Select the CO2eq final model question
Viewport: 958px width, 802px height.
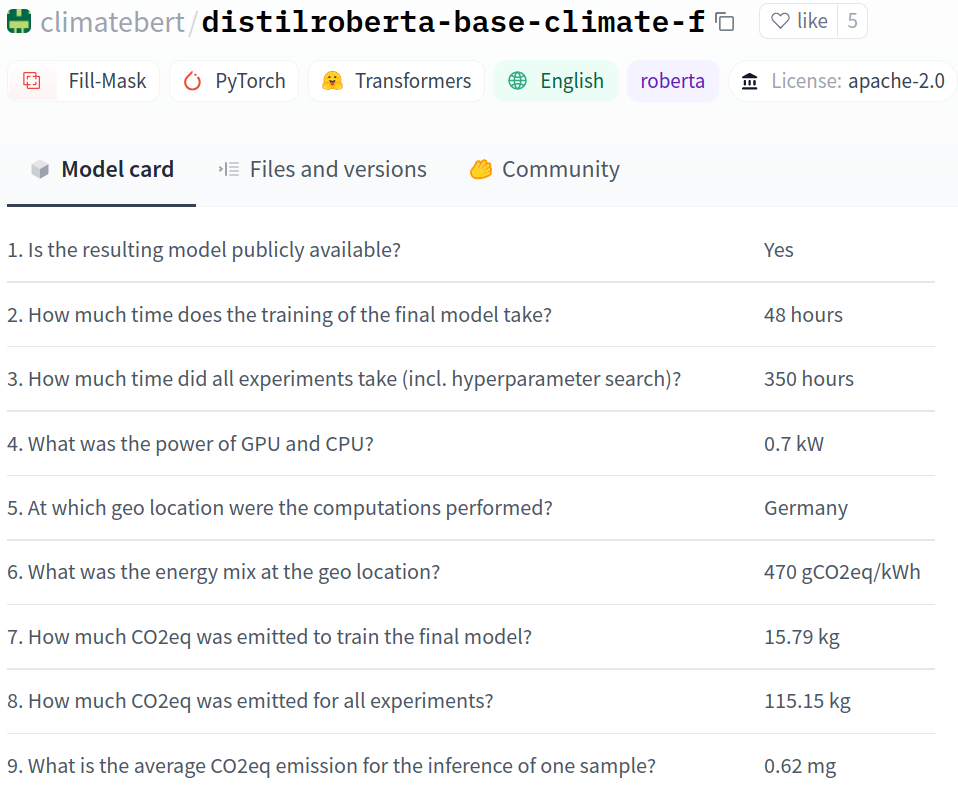pyautogui.click(x=269, y=636)
